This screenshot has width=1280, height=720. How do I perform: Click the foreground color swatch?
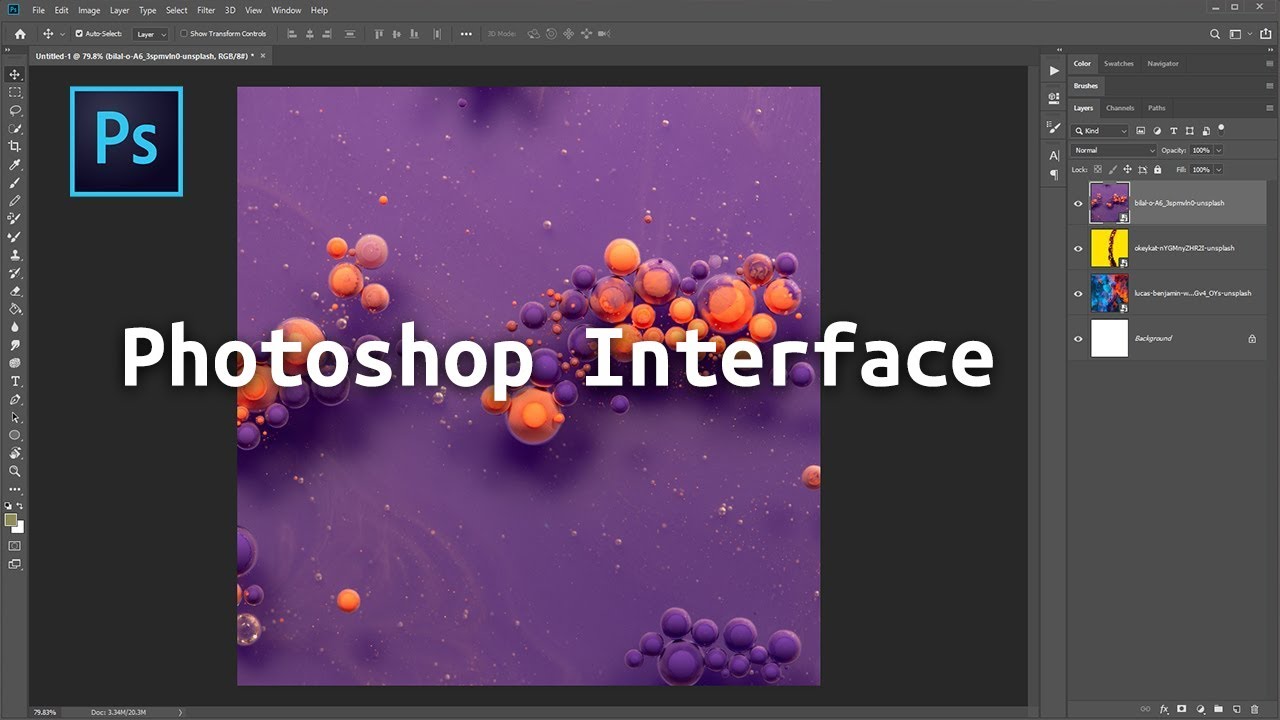[11, 520]
